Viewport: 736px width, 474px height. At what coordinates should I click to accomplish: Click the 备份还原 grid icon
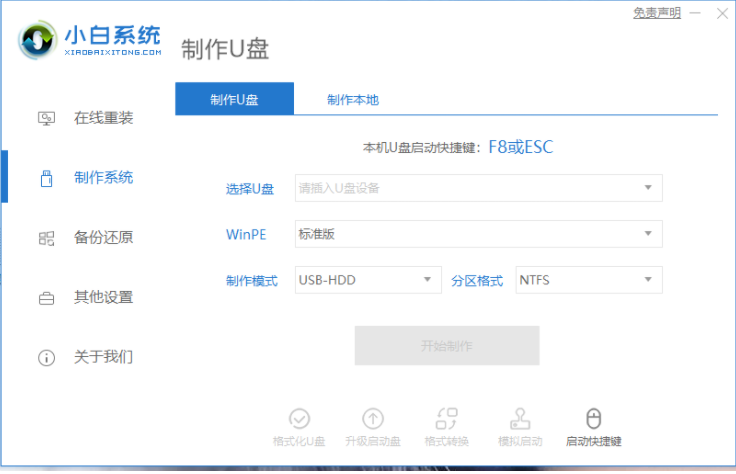(x=46, y=238)
